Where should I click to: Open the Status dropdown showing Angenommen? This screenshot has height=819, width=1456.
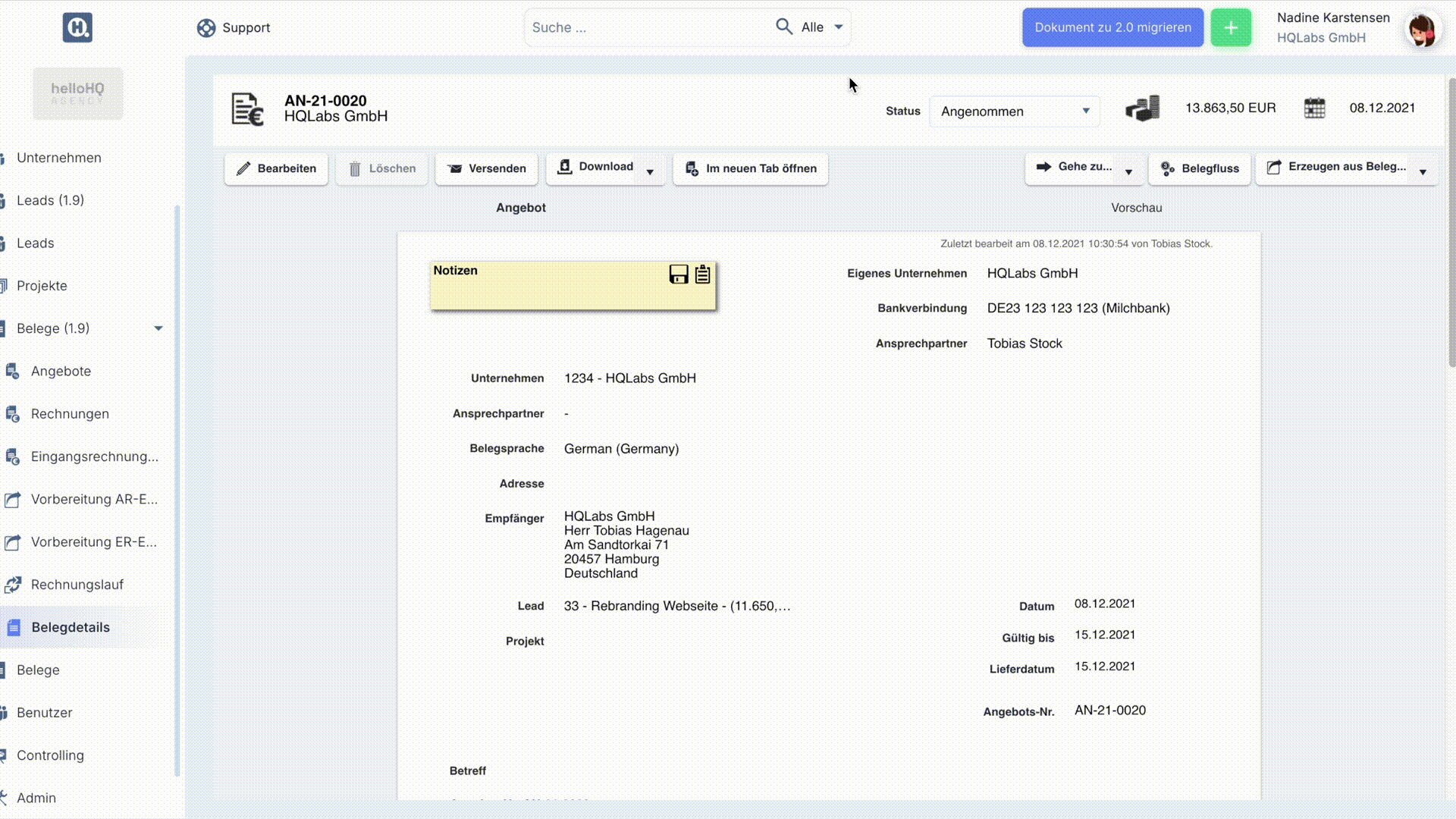click(1014, 111)
